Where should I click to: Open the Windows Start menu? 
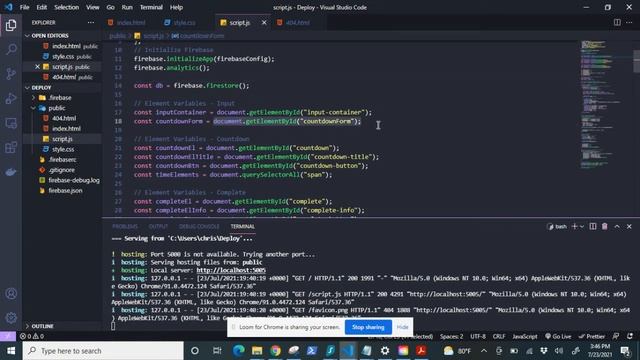coord(11,351)
